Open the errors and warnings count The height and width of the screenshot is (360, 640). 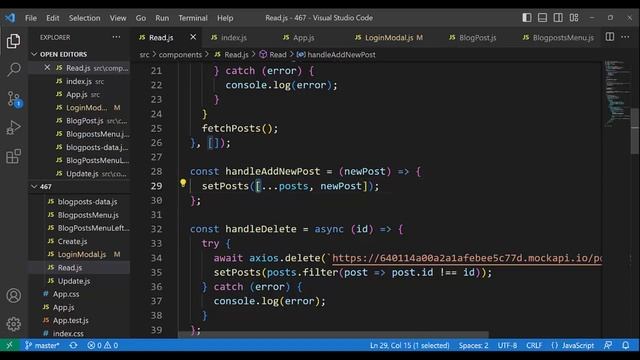[102, 345]
